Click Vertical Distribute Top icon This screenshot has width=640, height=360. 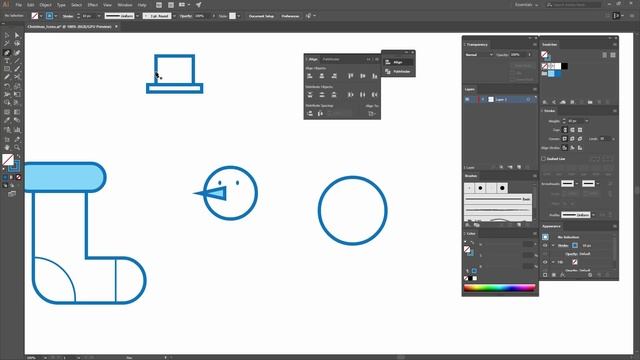[x=310, y=95]
